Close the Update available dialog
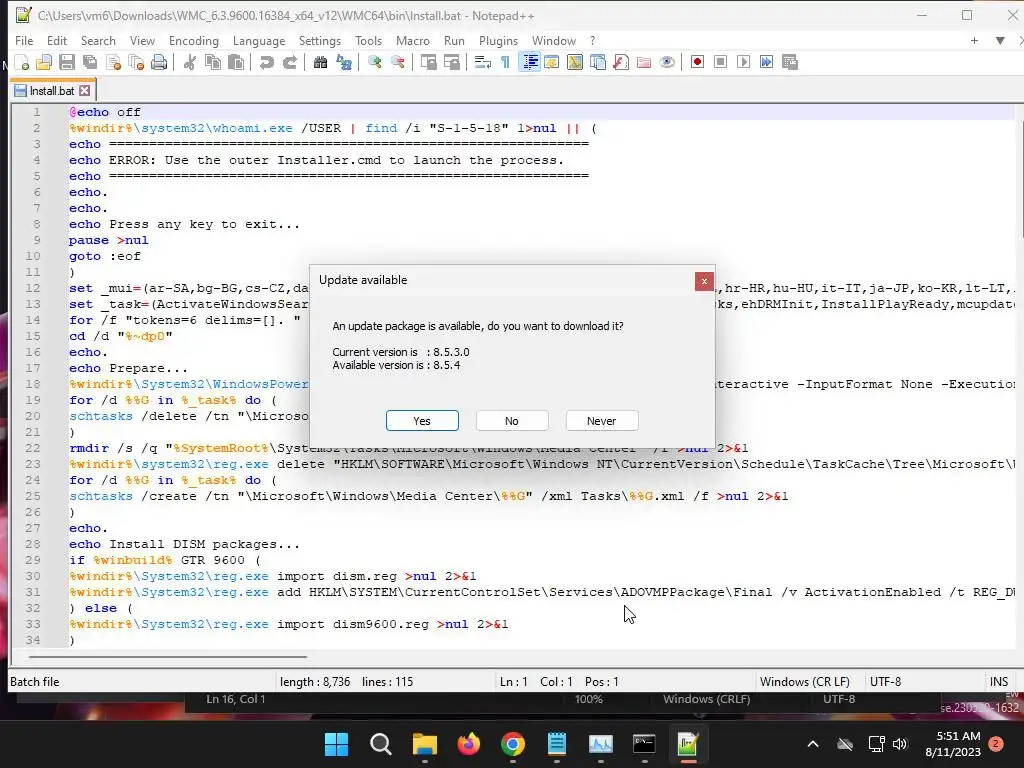Image resolution: width=1024 pixels, height=768 pixels. pyautogui.click(x=704, y=281)
